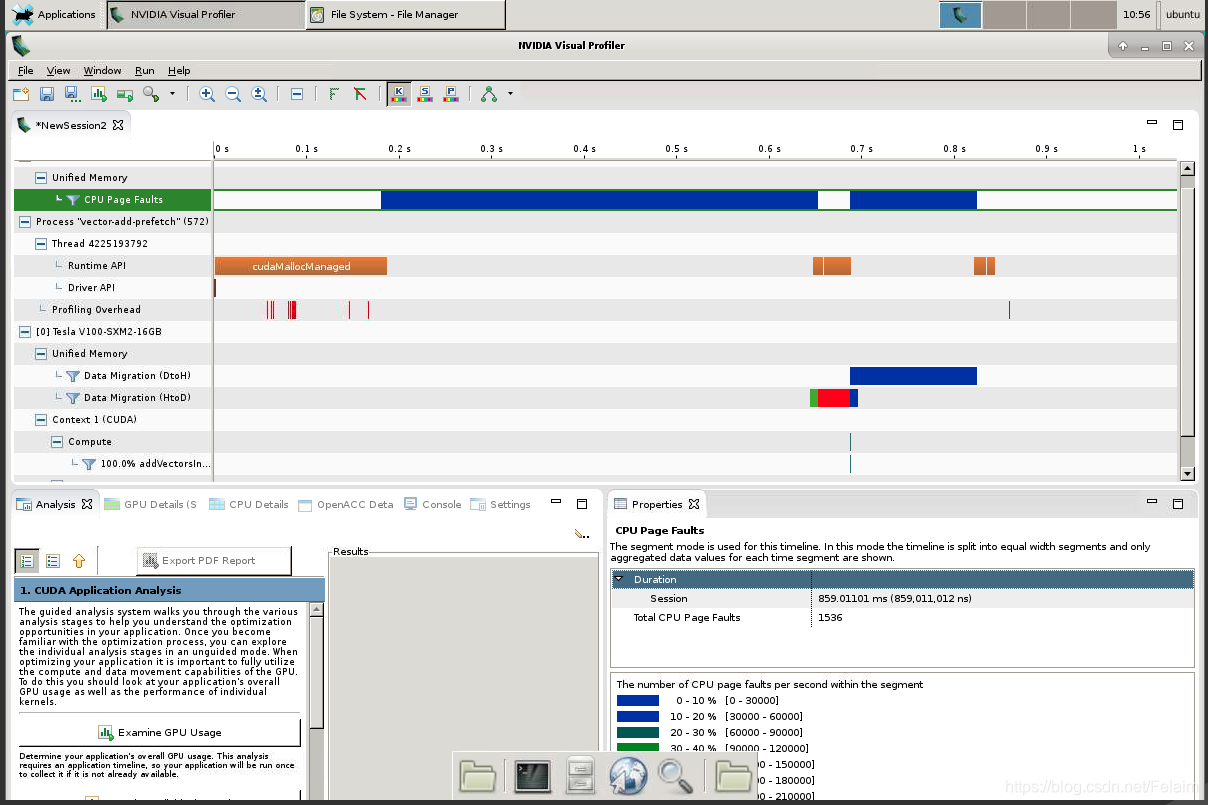Click Export PDF Report button

coord(214,561)
